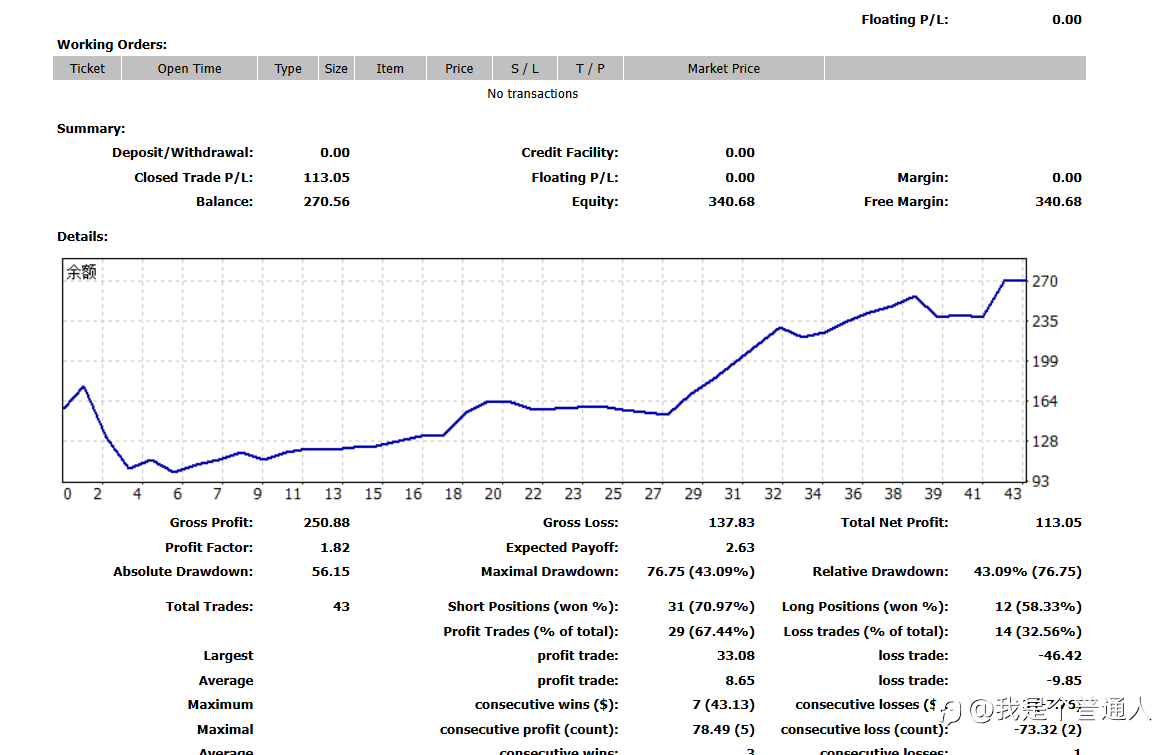This screenshot has height=755, width=1165.
Task: Select Long Positions value 12 (58.33%)
Action: tap(1038, 606)
